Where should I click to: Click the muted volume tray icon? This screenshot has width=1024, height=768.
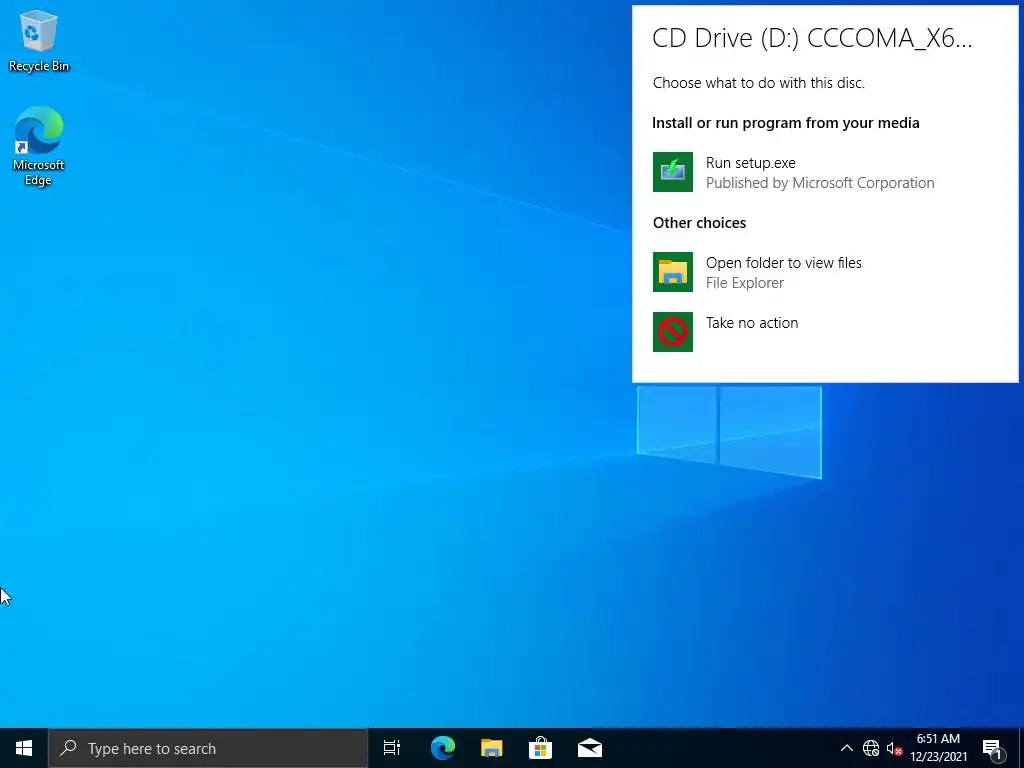[x=894, y=748]
